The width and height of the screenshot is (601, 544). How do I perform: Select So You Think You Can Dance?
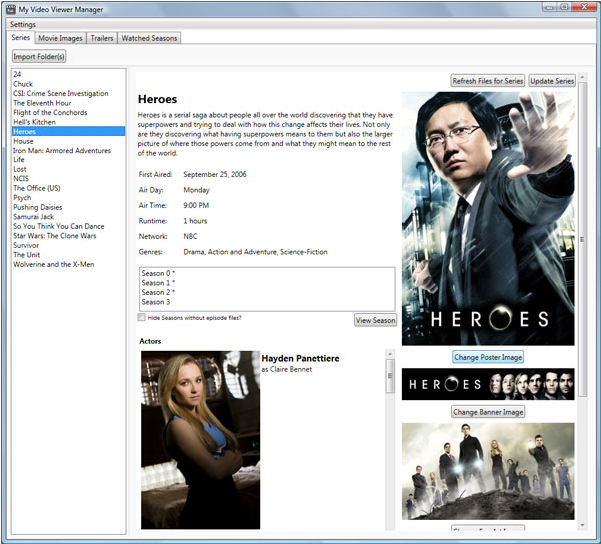pos(68,226)
